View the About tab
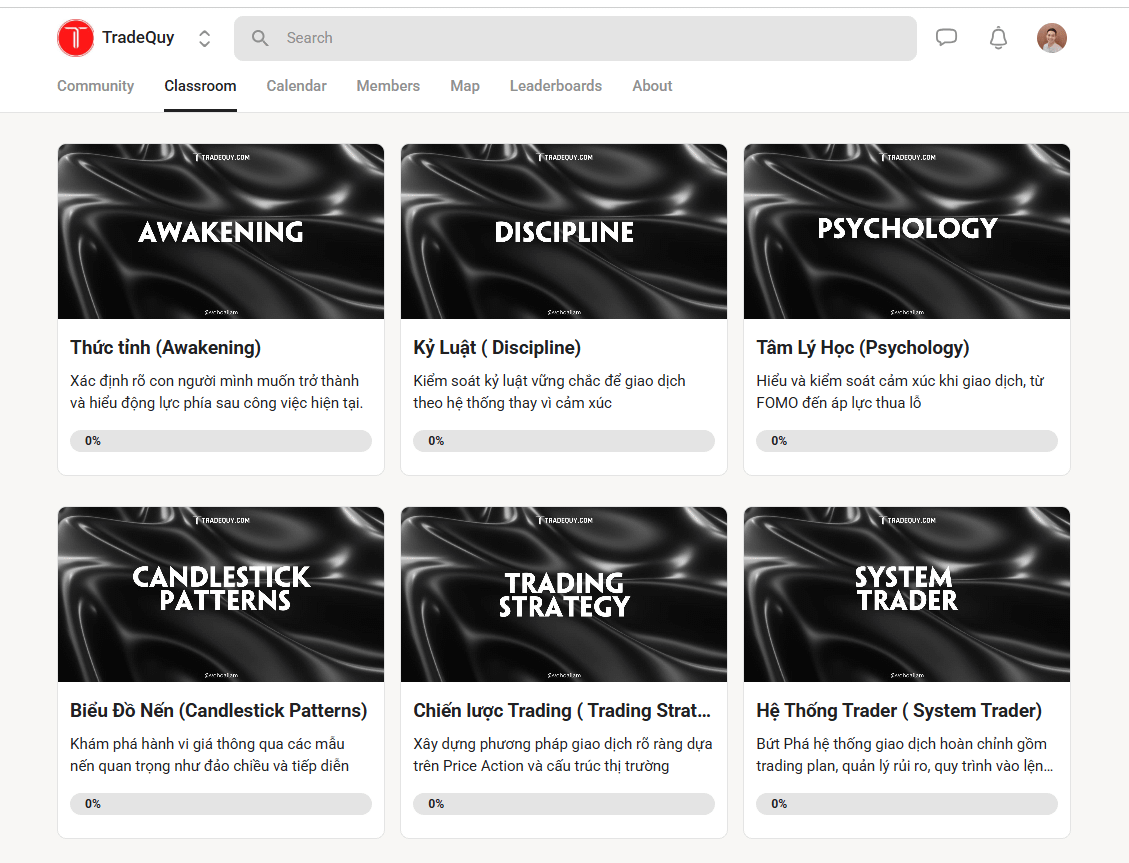This screenshot has width=1129, height=863. (x=652, y=86)
